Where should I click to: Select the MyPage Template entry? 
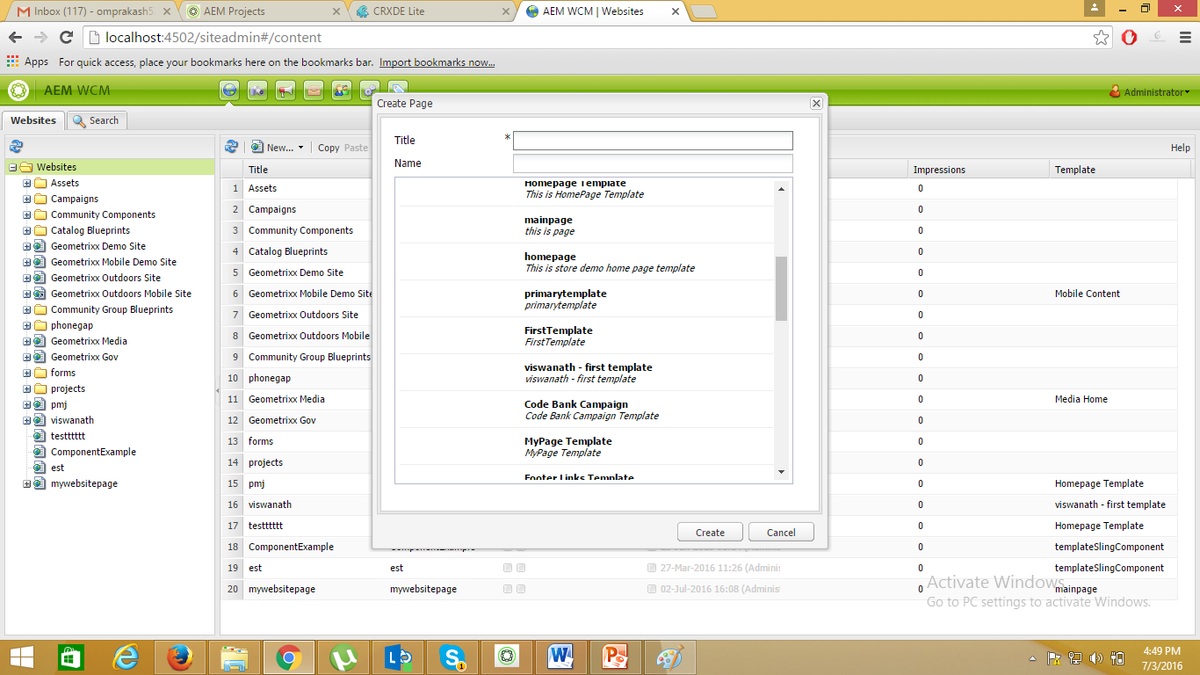(x=587, y=447)
